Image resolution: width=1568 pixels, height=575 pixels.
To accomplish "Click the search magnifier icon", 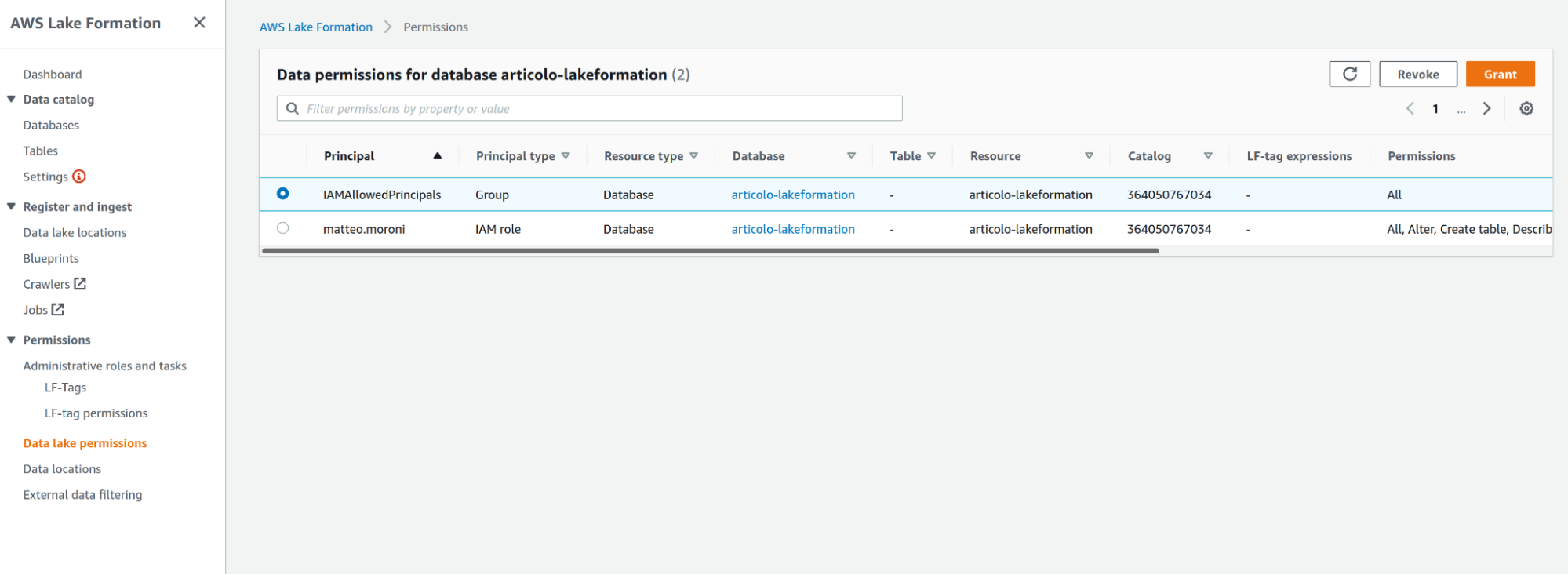I will click(x=293, y=108).
